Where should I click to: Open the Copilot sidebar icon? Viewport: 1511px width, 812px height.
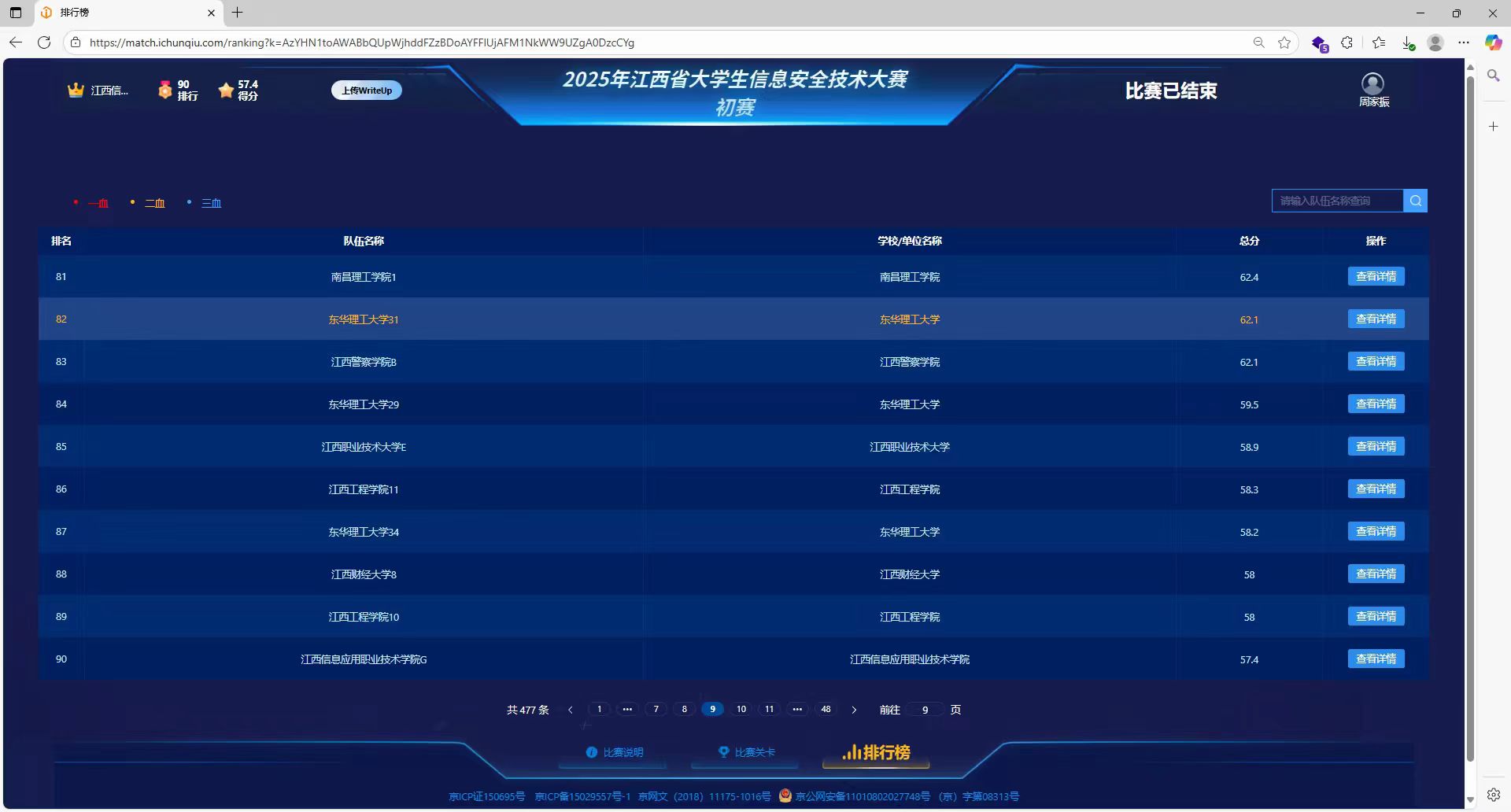[x=1493, y=42]
